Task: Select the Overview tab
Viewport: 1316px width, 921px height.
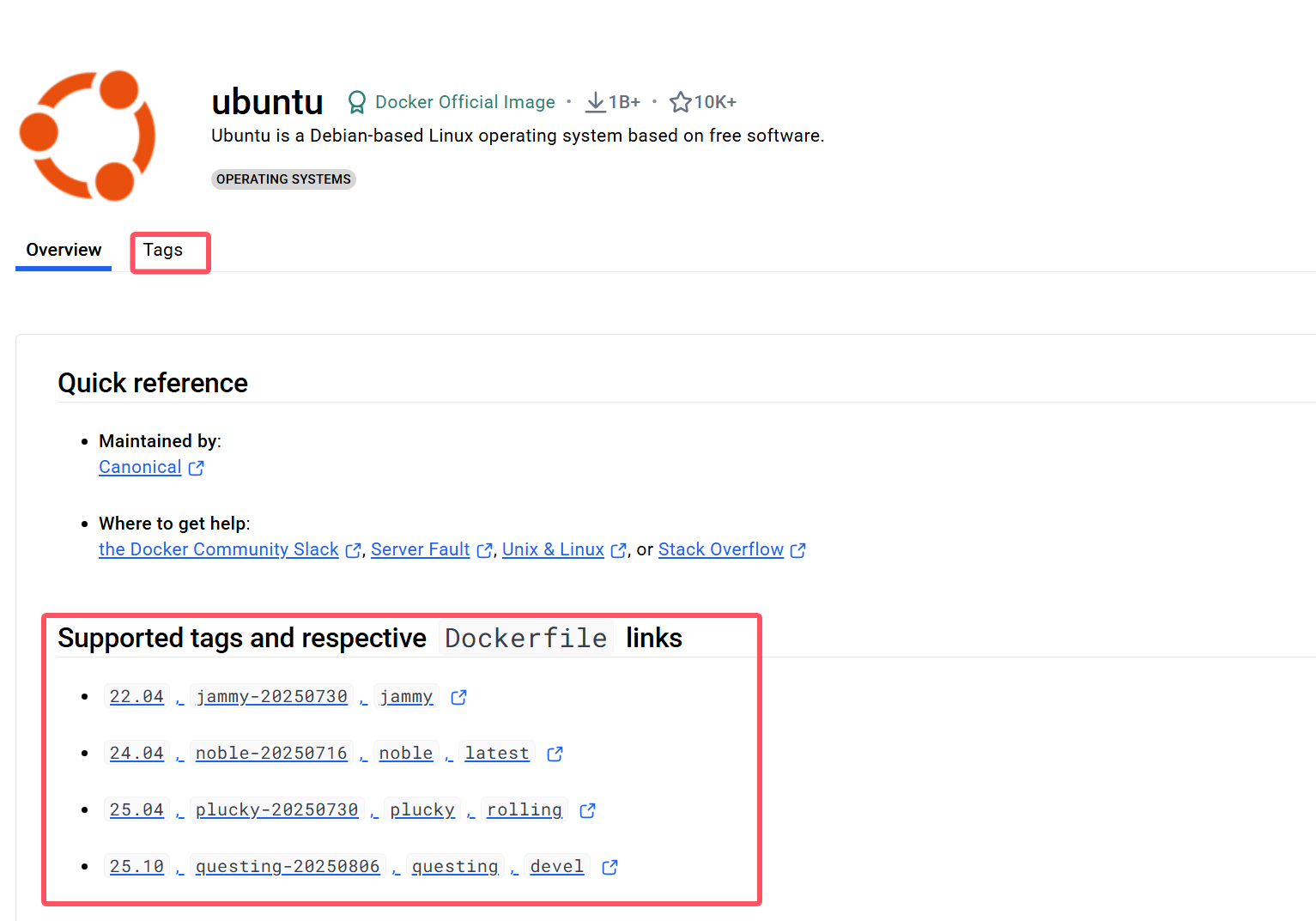Action: (x=64, y=250)
